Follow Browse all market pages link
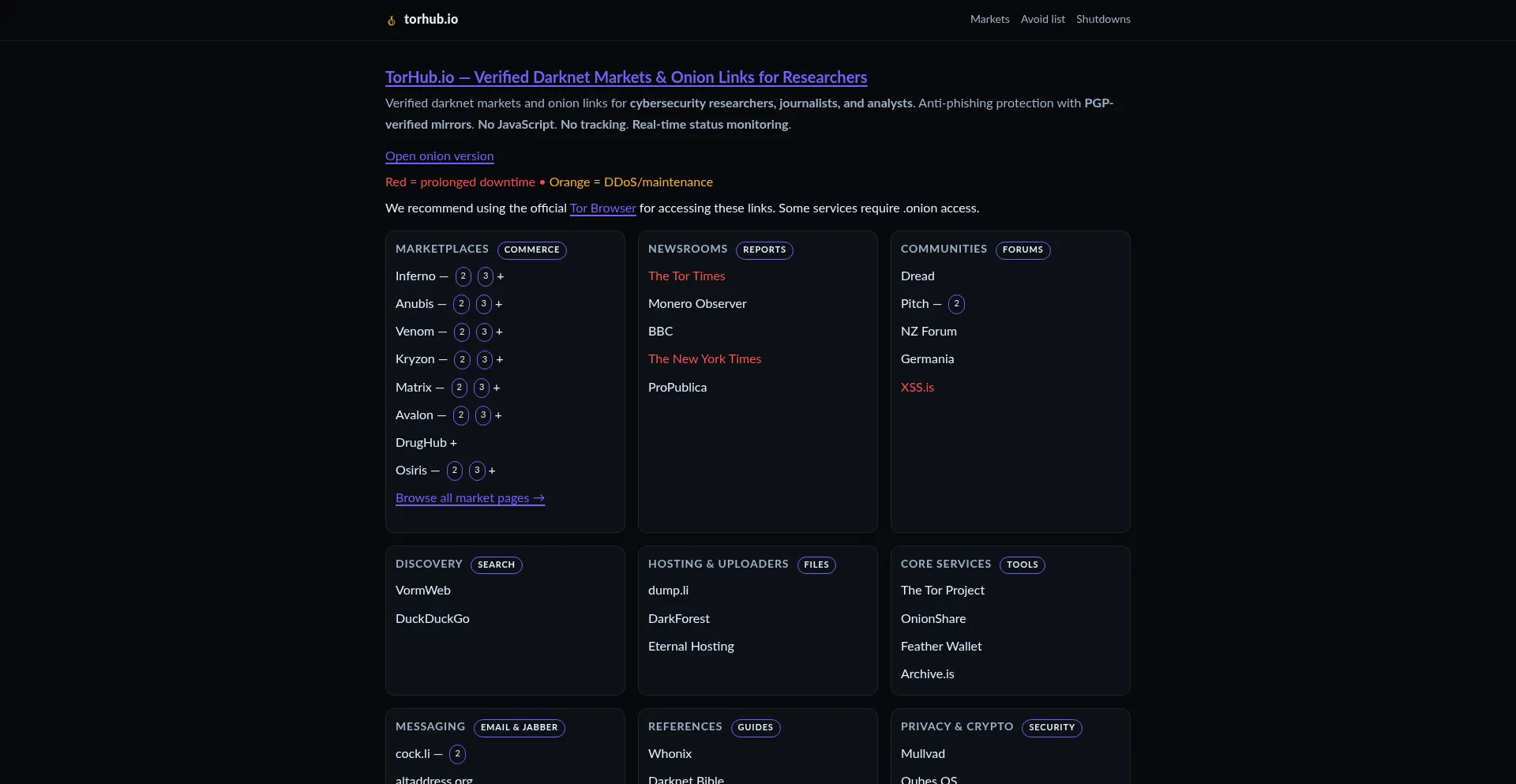Screen dimensions: 1516x784 (471, 498)
